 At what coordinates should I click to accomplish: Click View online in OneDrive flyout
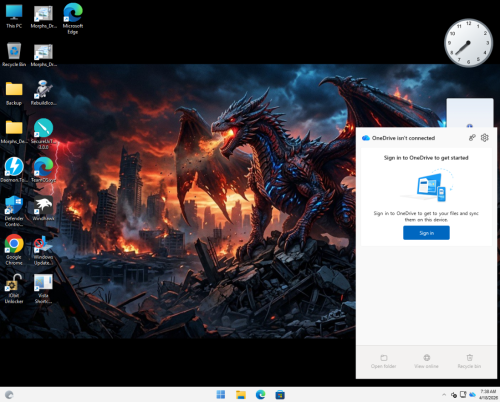point(426,362)
